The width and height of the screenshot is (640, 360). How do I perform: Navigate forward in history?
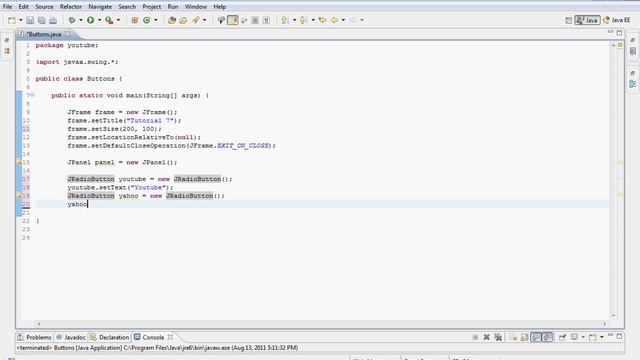tap(353, 20)
